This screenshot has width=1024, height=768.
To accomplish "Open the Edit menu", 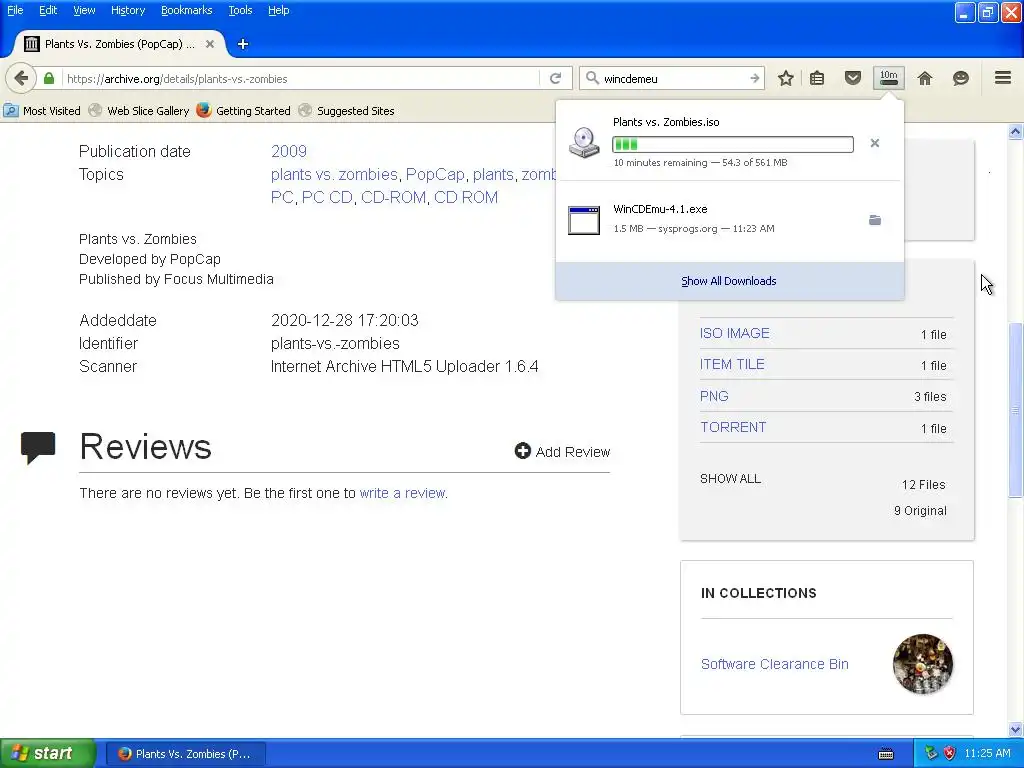I will pyautogui.click(x=48, y=10).
